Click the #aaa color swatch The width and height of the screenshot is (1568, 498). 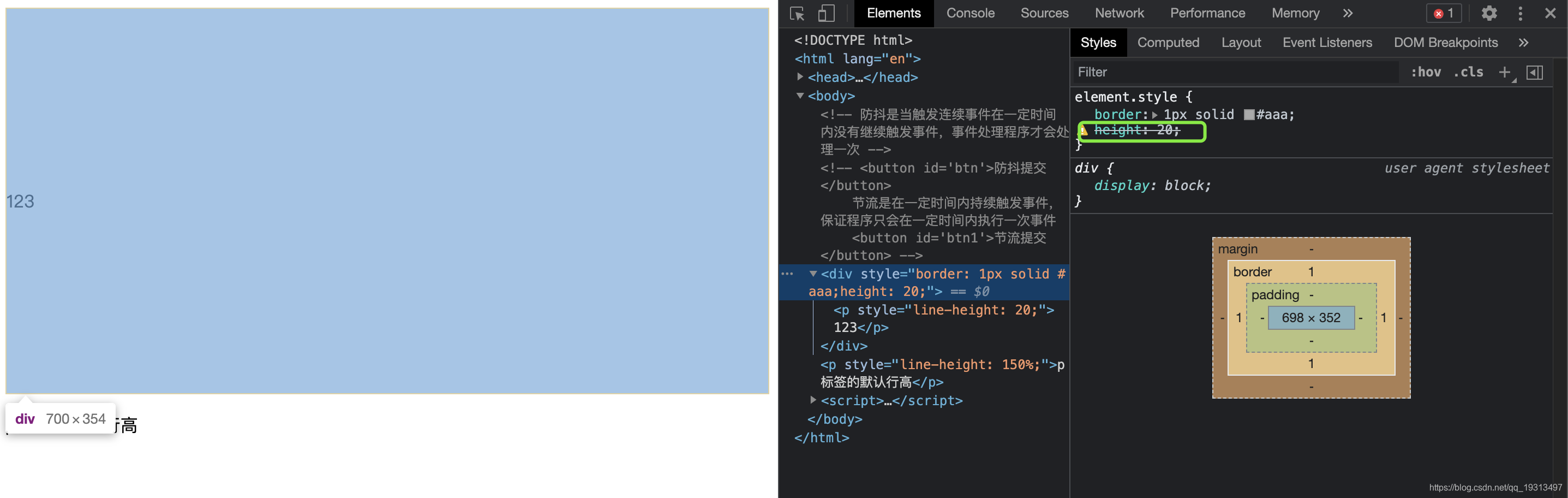[1248, 114]
